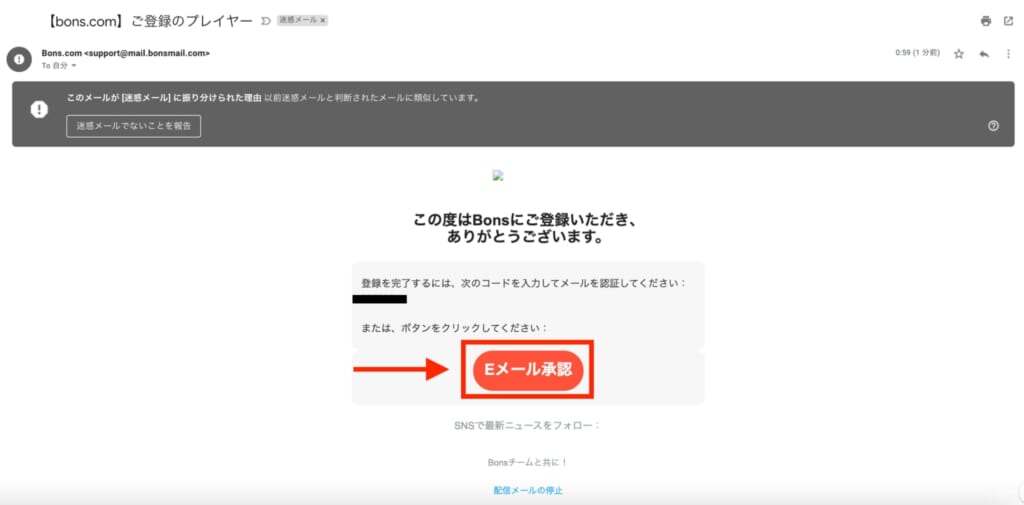Print this email via printer icon
Viewport: 1024px width, 505px height.
tap(985, 21)
